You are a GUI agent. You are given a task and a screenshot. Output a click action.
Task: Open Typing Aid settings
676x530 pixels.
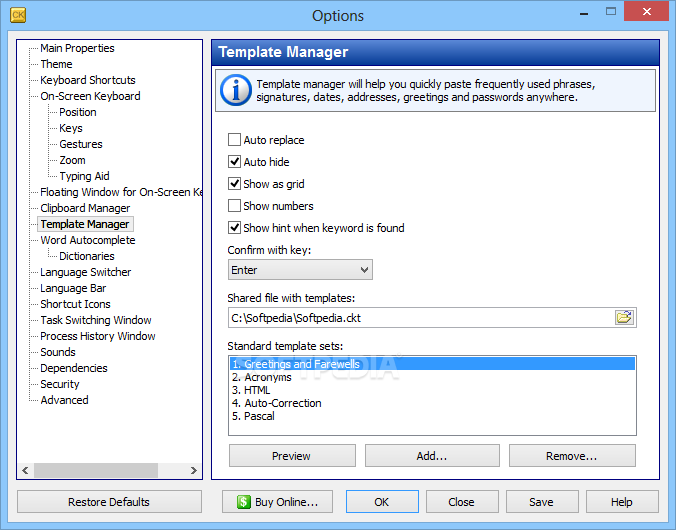[84, 176]
